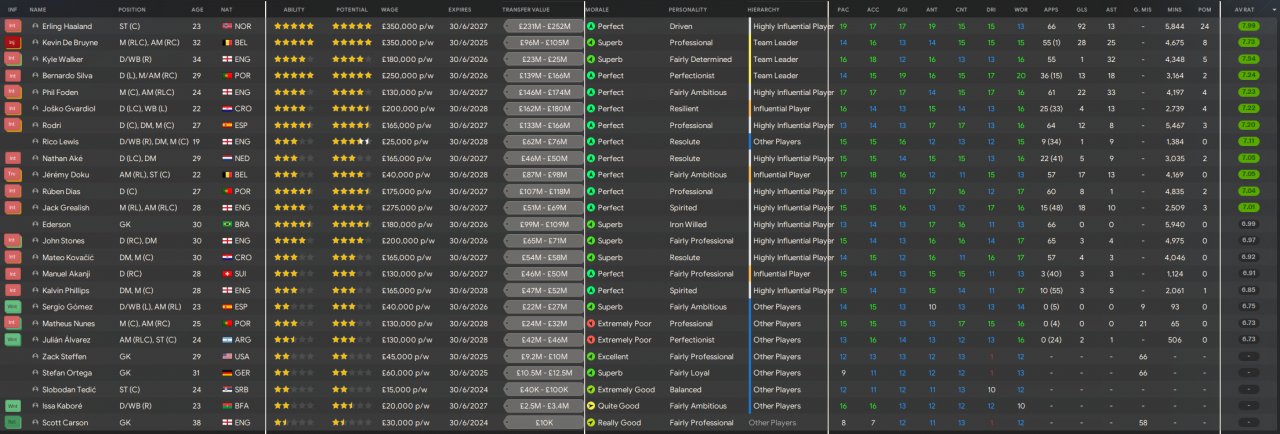The height and width of the screenshot is (434, 1280).
Task: Sort the squad by the NAME column header
Action: click(38, 9)
